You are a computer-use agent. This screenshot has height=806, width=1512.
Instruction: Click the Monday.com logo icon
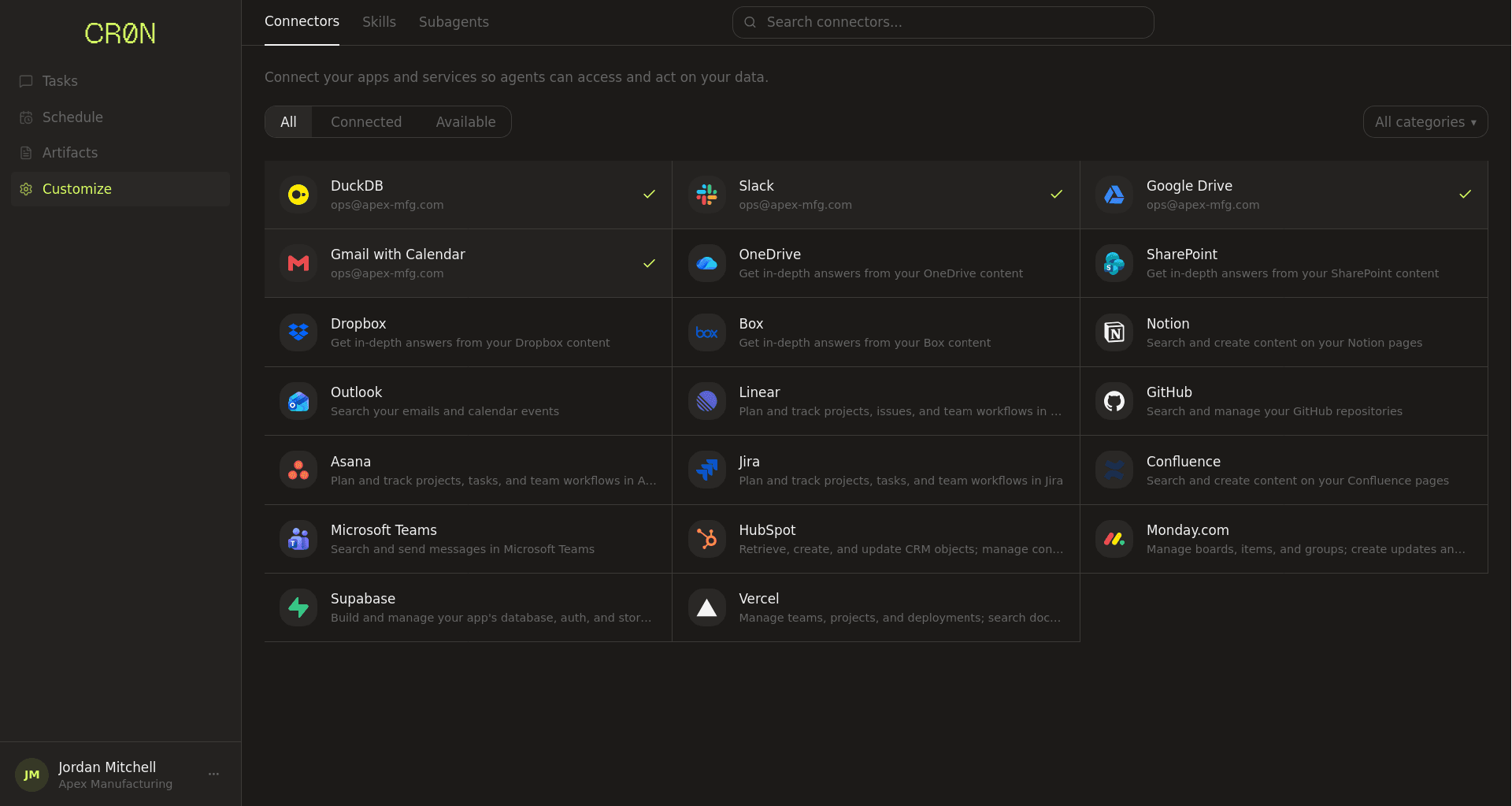click(1114, 539)
